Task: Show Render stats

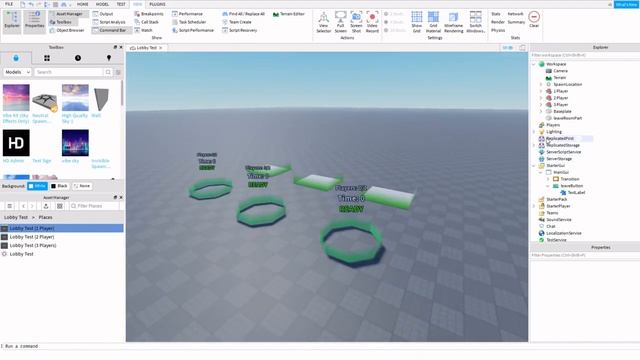Action: (498, 22)
